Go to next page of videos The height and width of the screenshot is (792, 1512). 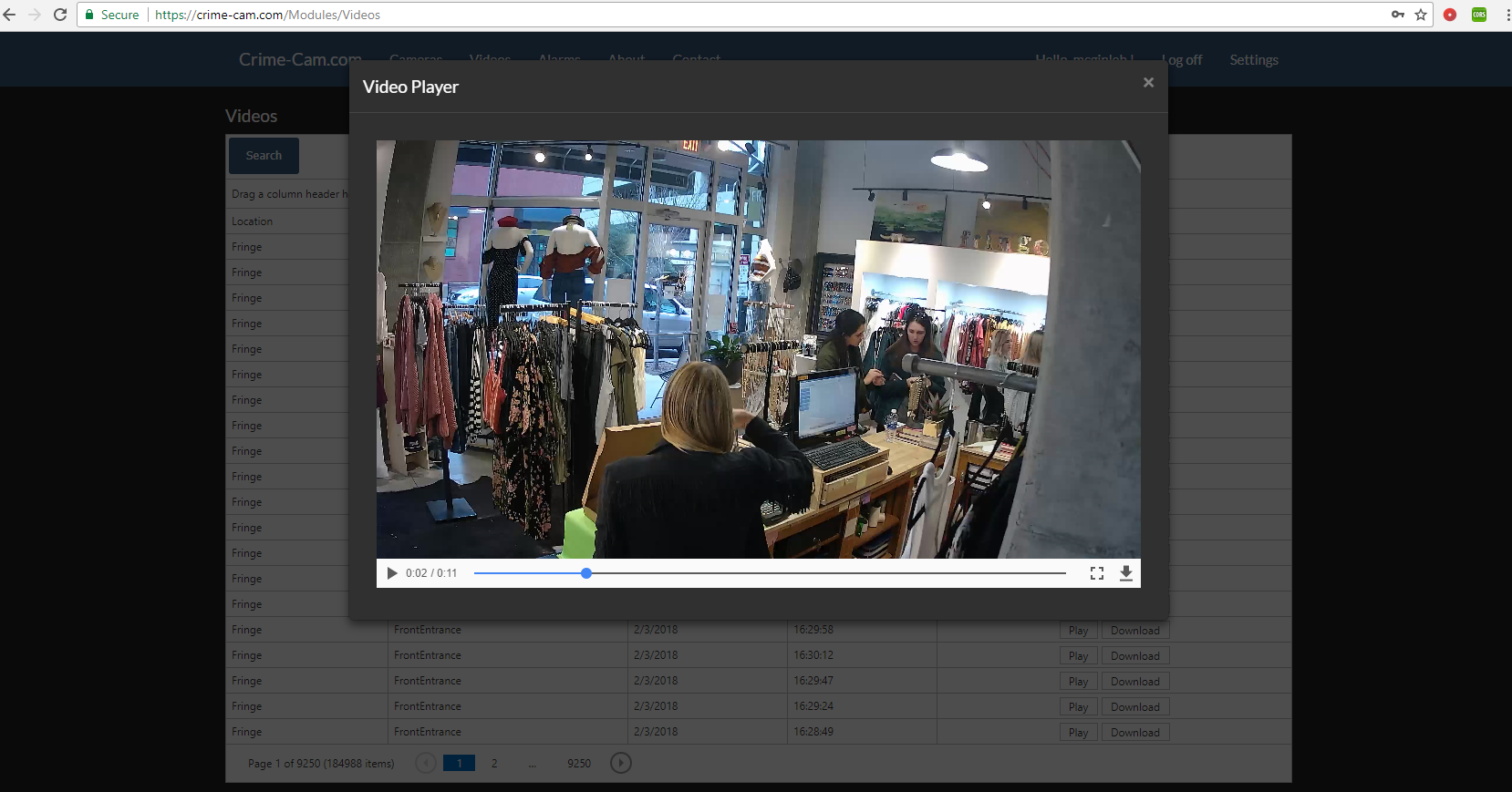(620, 763)
